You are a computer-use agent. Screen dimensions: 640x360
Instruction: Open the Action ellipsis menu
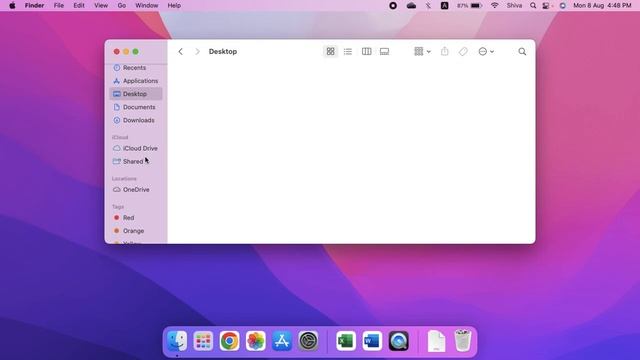pyautogui.click(x=486, y=51)
